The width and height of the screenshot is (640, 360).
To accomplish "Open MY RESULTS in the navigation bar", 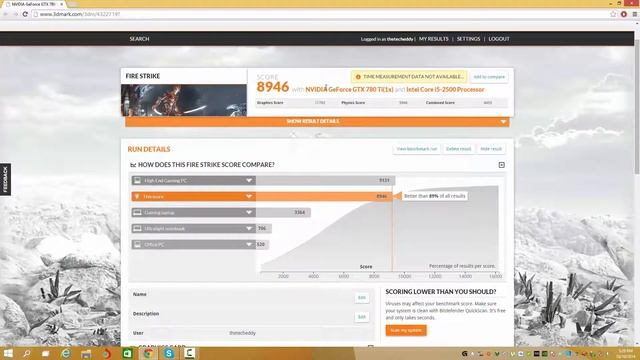I will [433, 39].
